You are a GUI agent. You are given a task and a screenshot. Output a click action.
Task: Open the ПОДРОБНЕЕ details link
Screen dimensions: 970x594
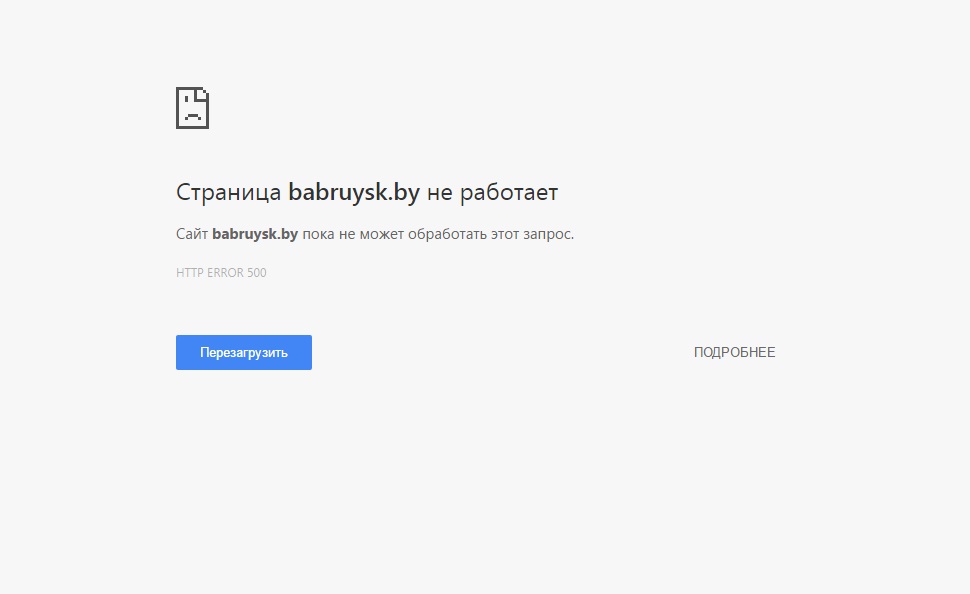pos(734,352)
